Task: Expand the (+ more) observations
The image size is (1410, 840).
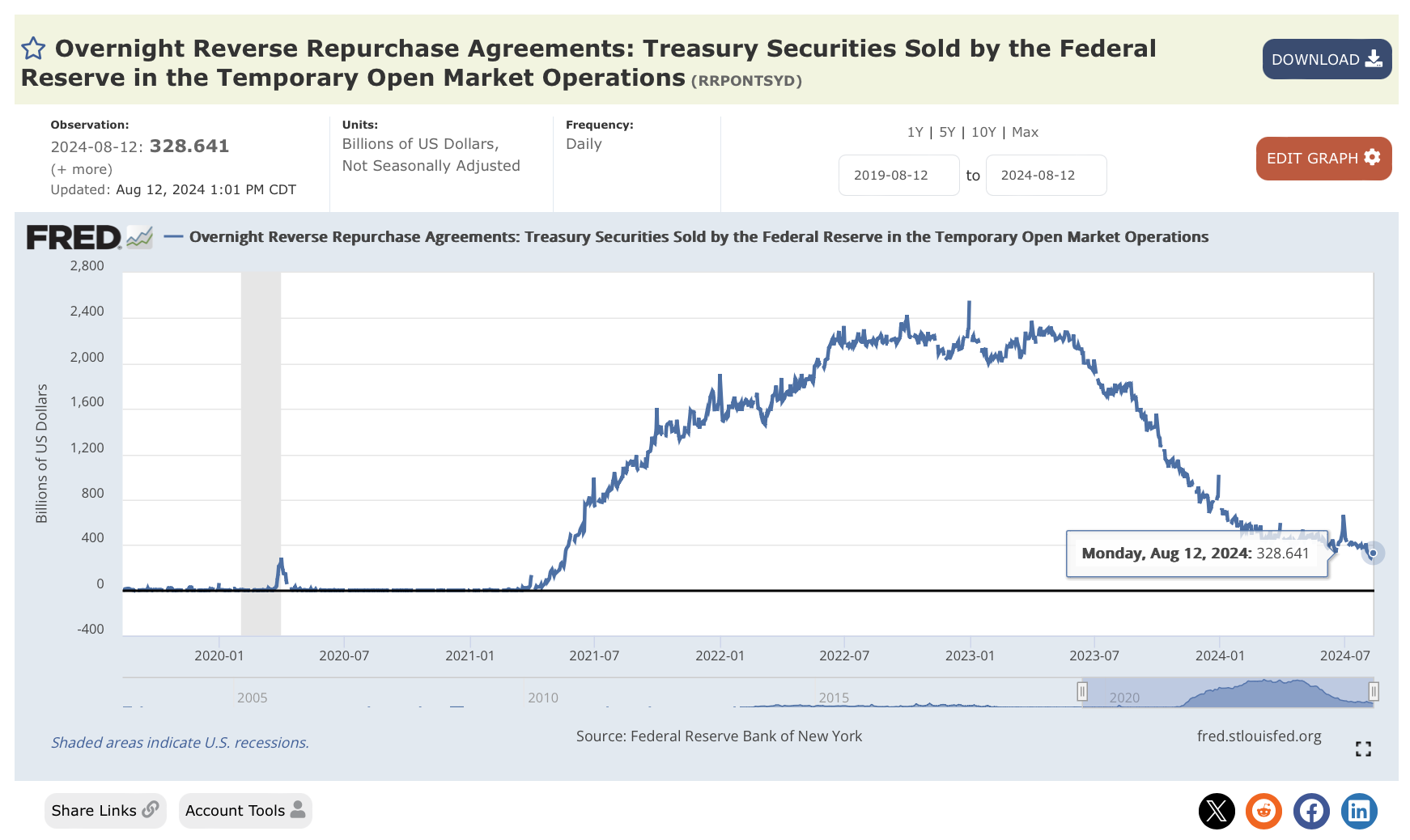Action: (82, 169)
